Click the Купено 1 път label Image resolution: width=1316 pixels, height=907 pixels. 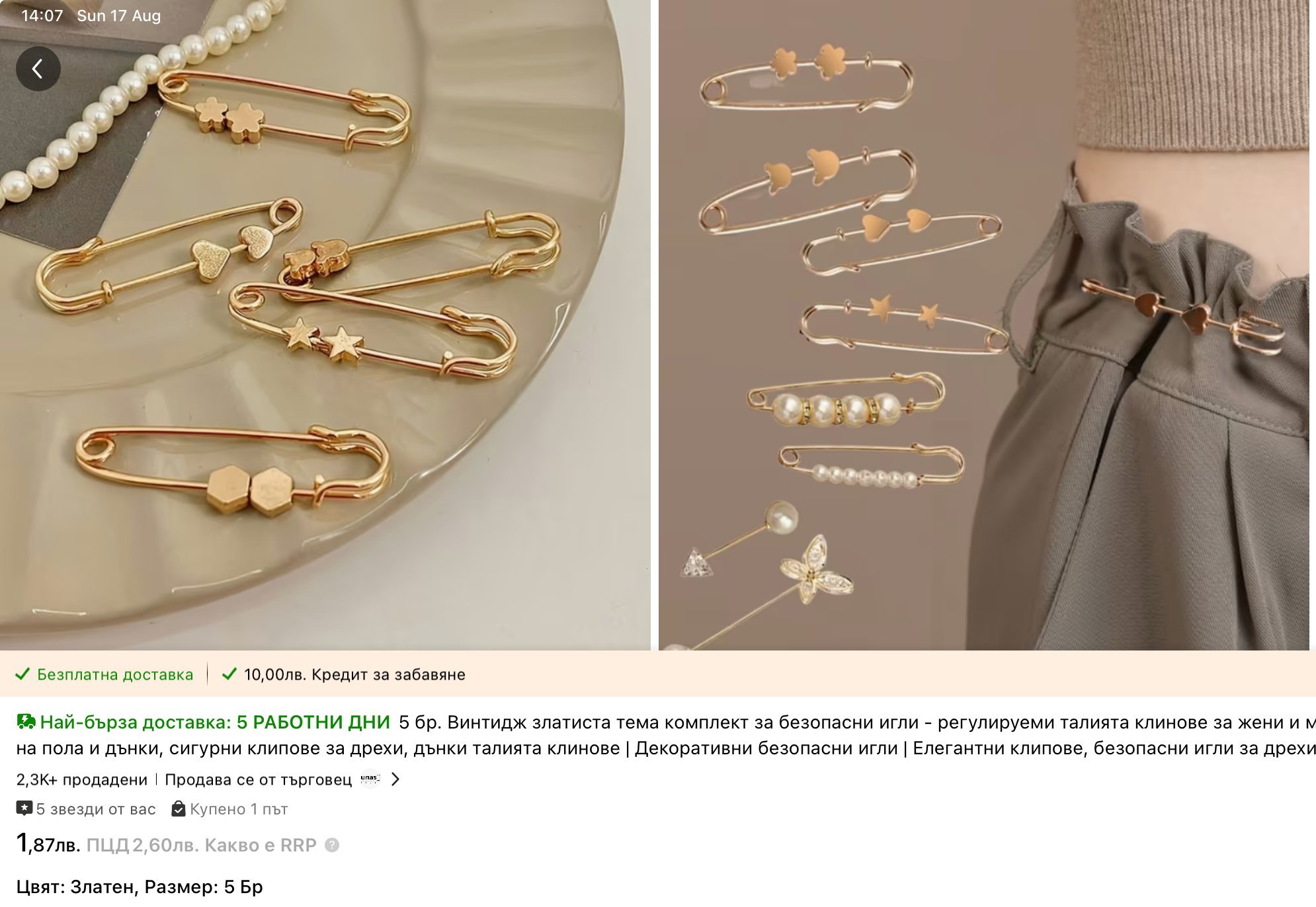point(239,809)
